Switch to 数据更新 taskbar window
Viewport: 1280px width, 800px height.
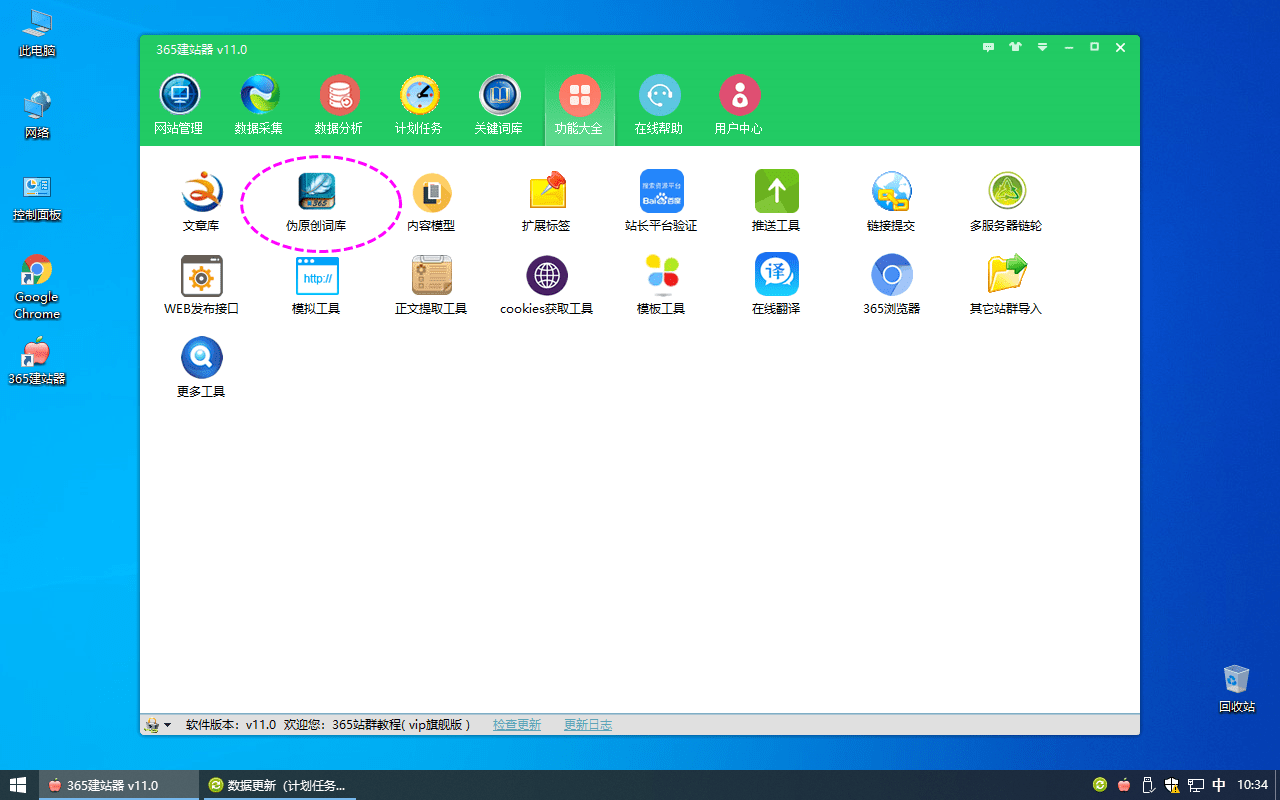pyautogui.click(x=278, y=785)
